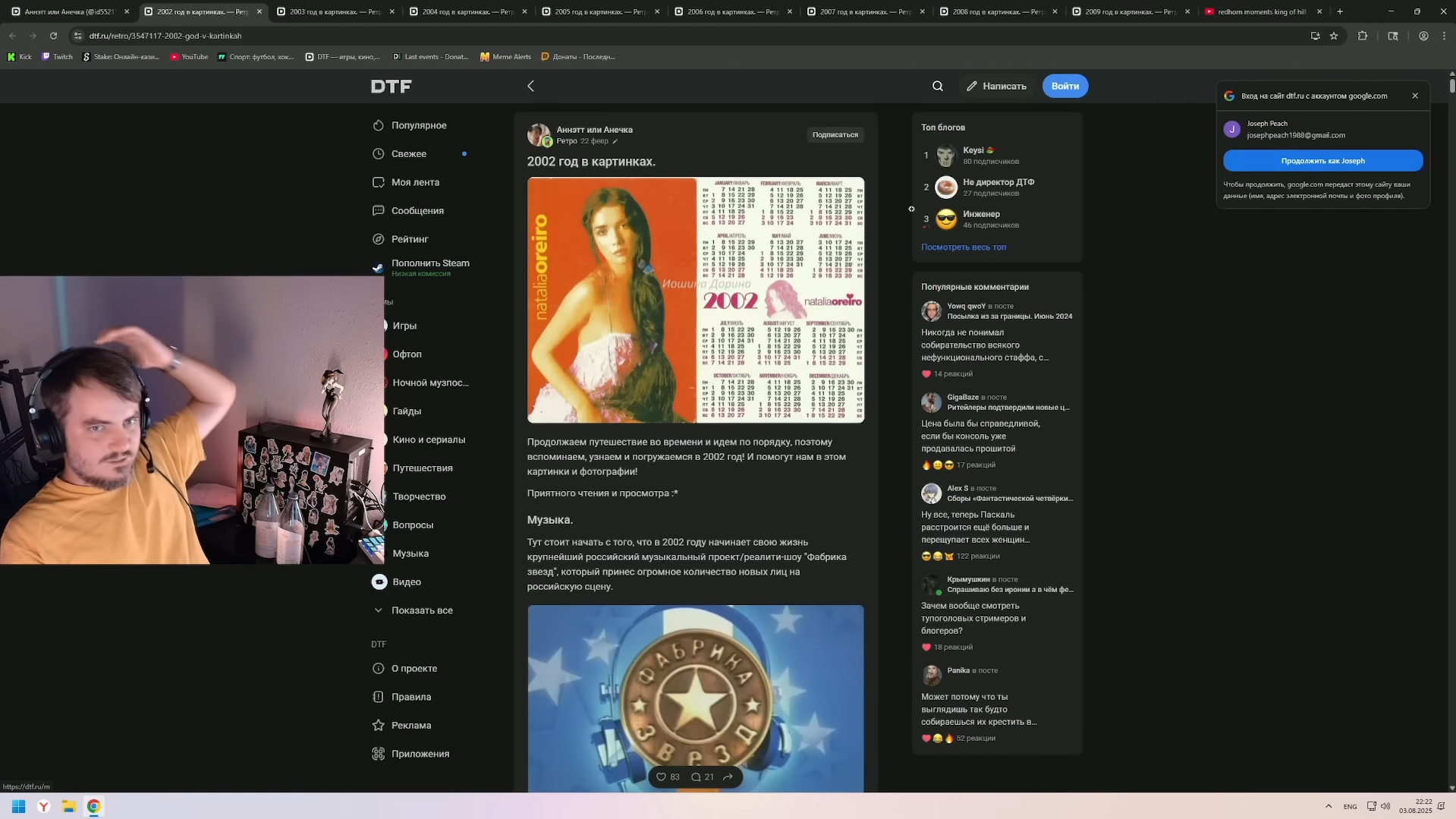Open the Свежее feed
This screenshot has height=819, width=1456.
tap(409, 154)
